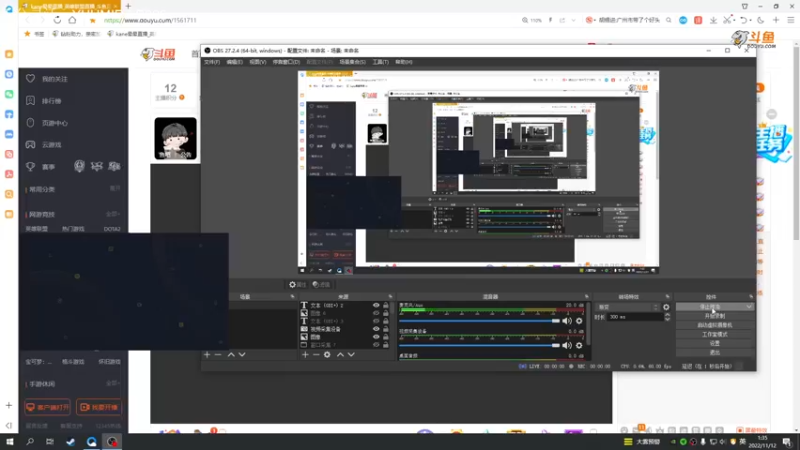800x450 pixels.
Task: Open the Tools (T) menu in OBS
Action: [380, 62]
